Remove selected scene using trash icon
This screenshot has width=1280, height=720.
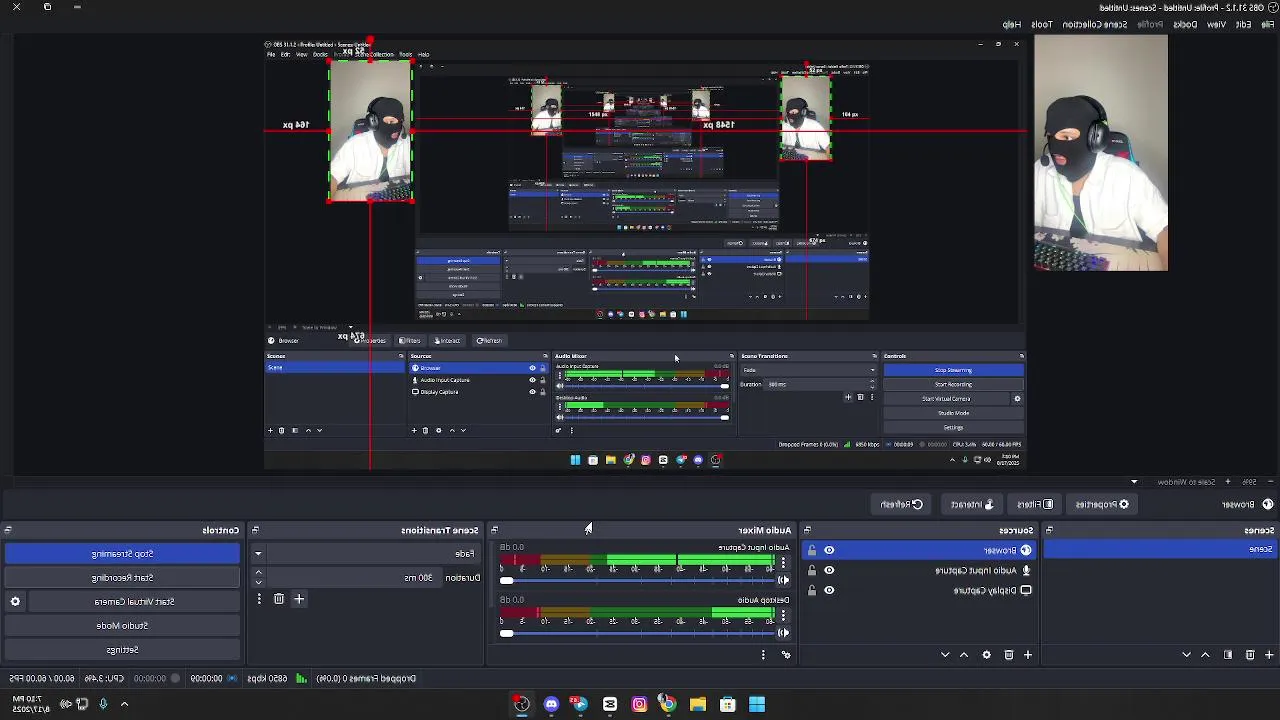click(x=1250, y=655)
